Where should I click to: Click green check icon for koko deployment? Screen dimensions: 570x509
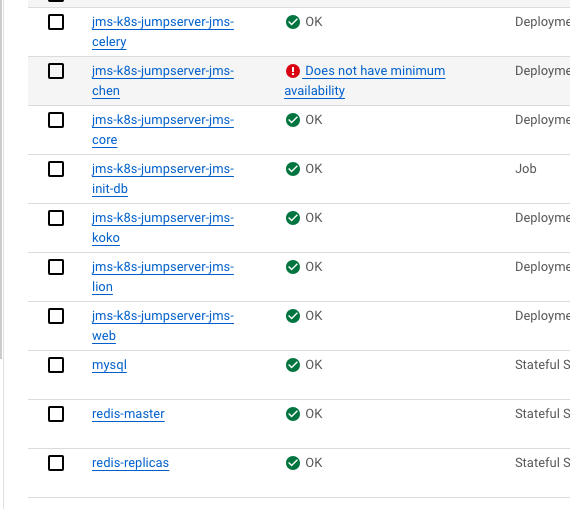point(293,218)
